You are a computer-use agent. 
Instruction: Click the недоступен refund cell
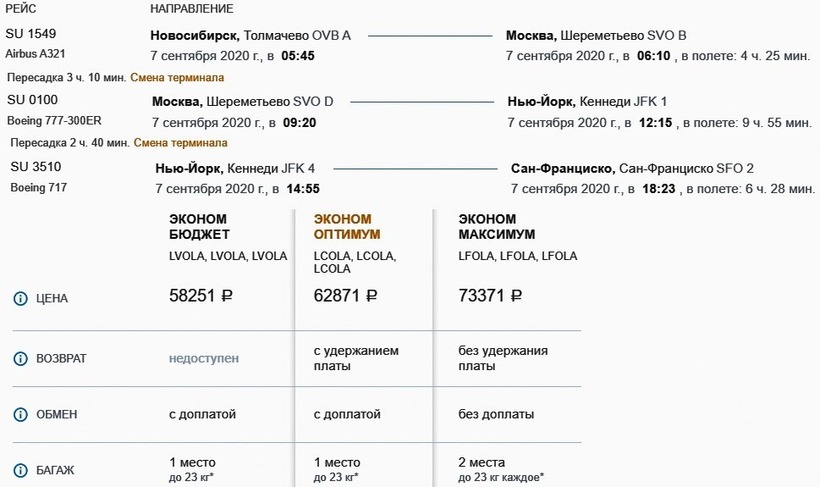tap(204, 358)
